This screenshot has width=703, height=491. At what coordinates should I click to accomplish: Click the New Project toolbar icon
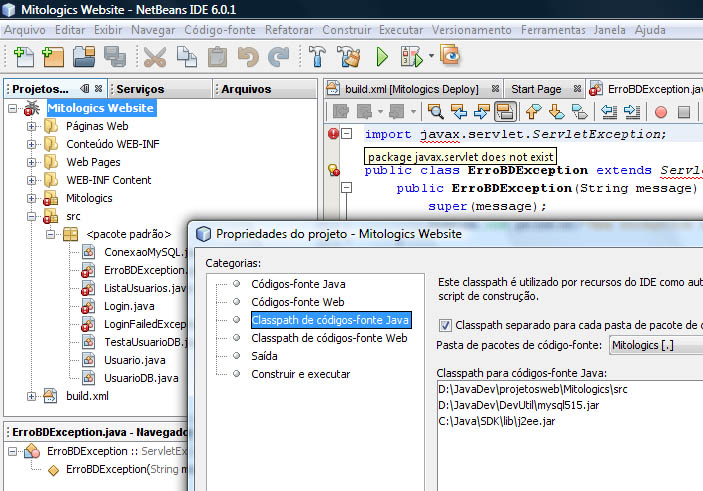coord(53,57)
